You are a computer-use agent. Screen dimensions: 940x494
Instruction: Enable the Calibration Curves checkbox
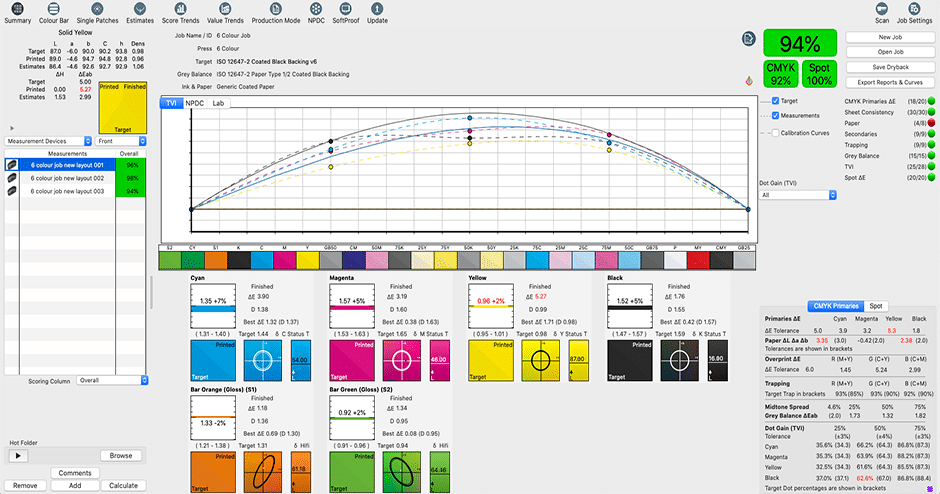[775, 132]
